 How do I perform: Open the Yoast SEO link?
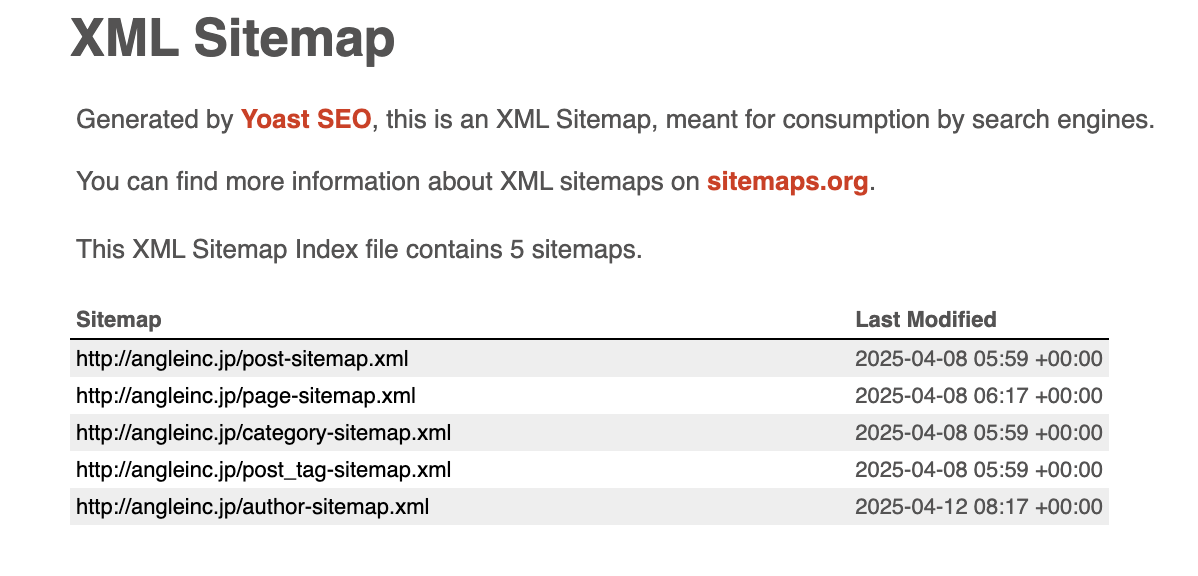point(306,121)
